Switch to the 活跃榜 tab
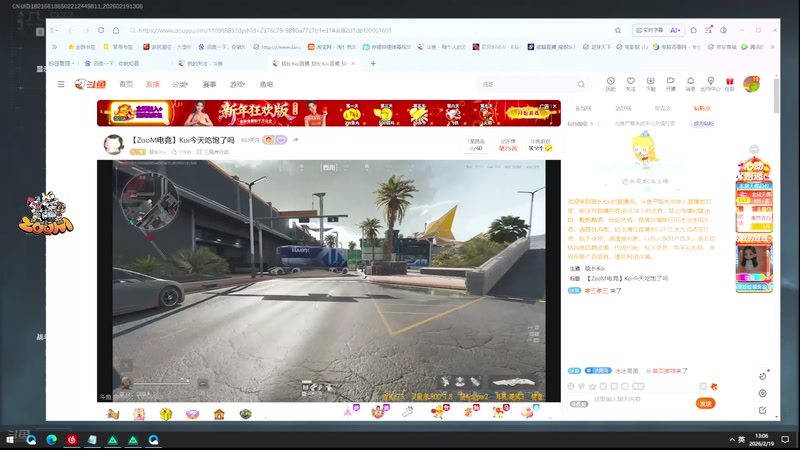800x450 pixels. tap(623, 108)
